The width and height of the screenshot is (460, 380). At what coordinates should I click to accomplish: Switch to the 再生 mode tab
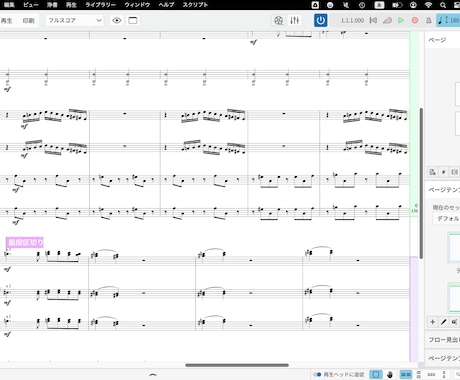coord(6,20)
